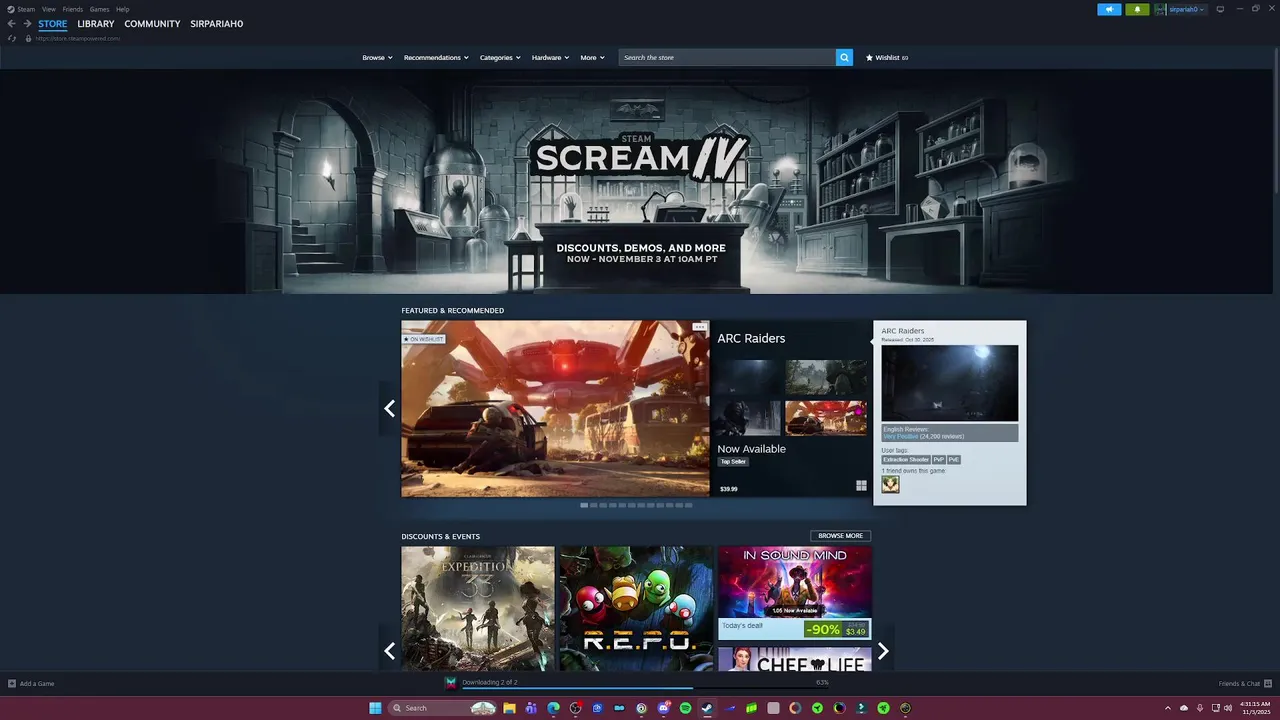This screenshot has width=1280, height=720.
Task: Click the reload page icon
Action: coord(12,38)
